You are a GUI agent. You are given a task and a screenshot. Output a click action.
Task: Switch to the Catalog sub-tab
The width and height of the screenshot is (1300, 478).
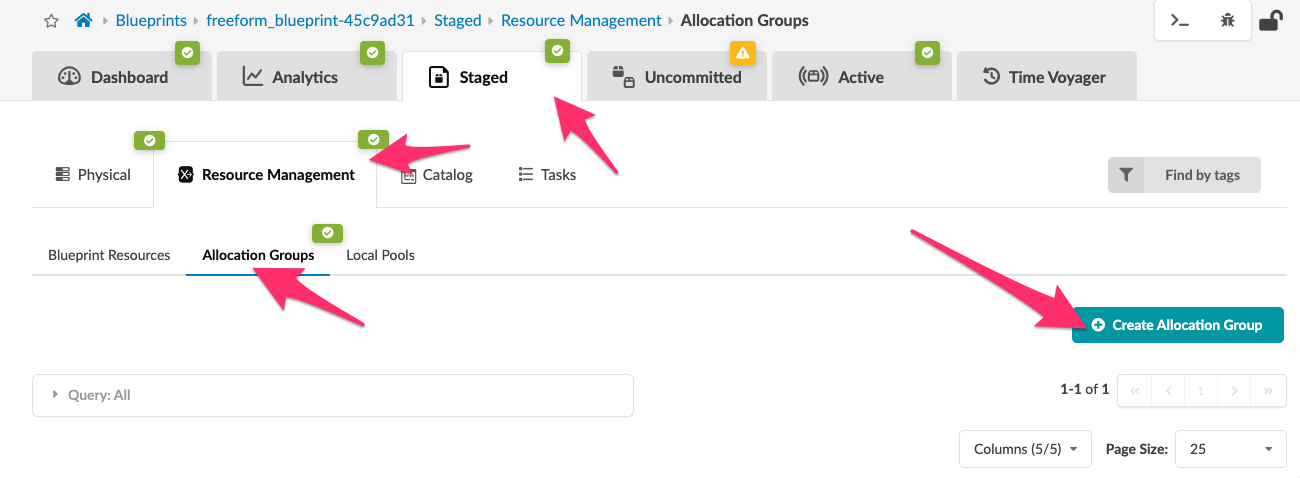tap(437, 175)
